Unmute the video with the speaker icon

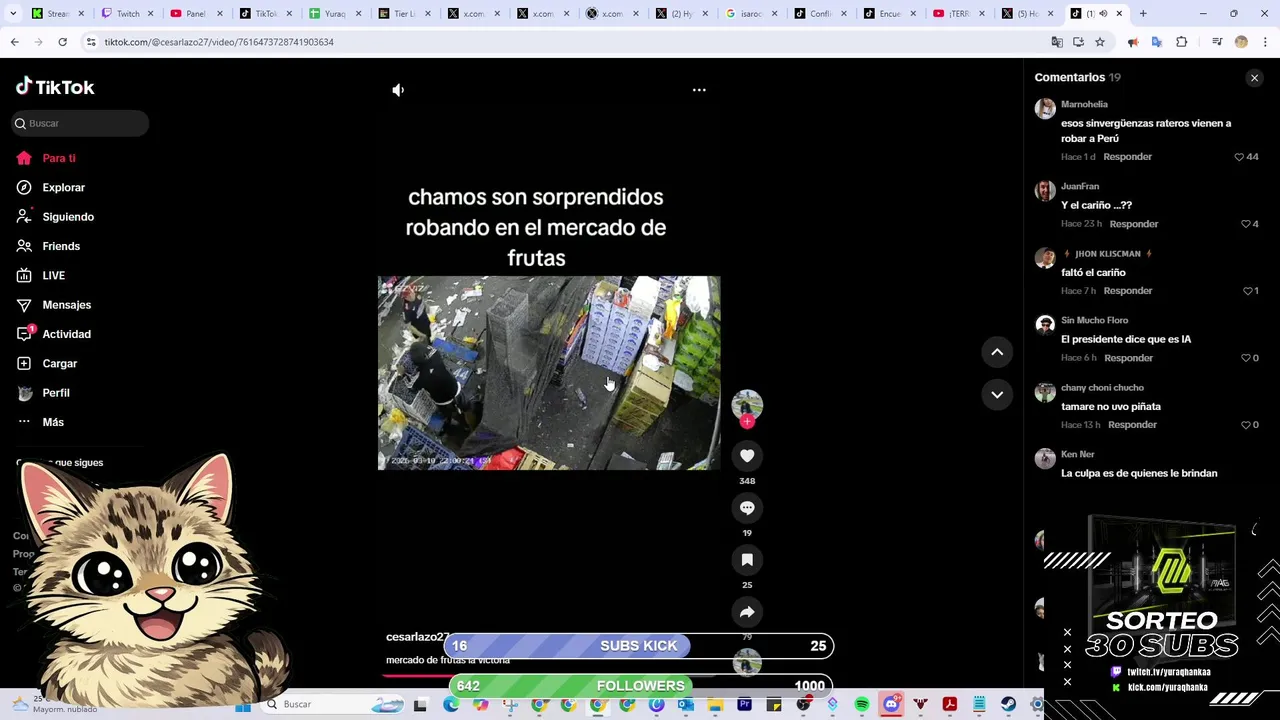398,90
